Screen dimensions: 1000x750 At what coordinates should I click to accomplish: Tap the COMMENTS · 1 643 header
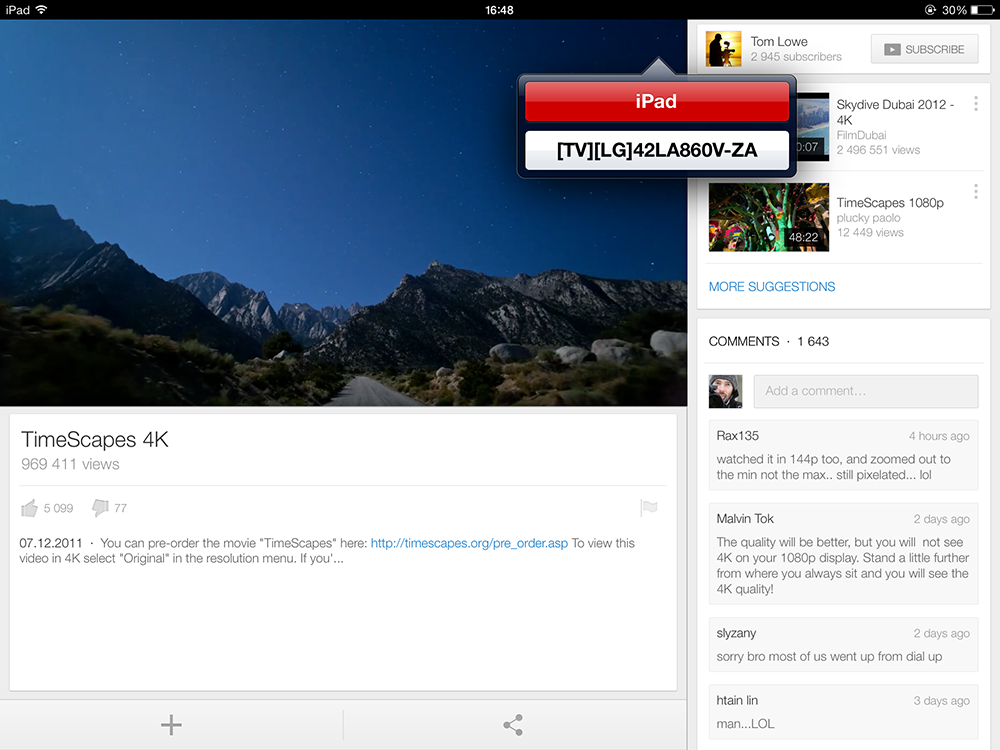768,342
